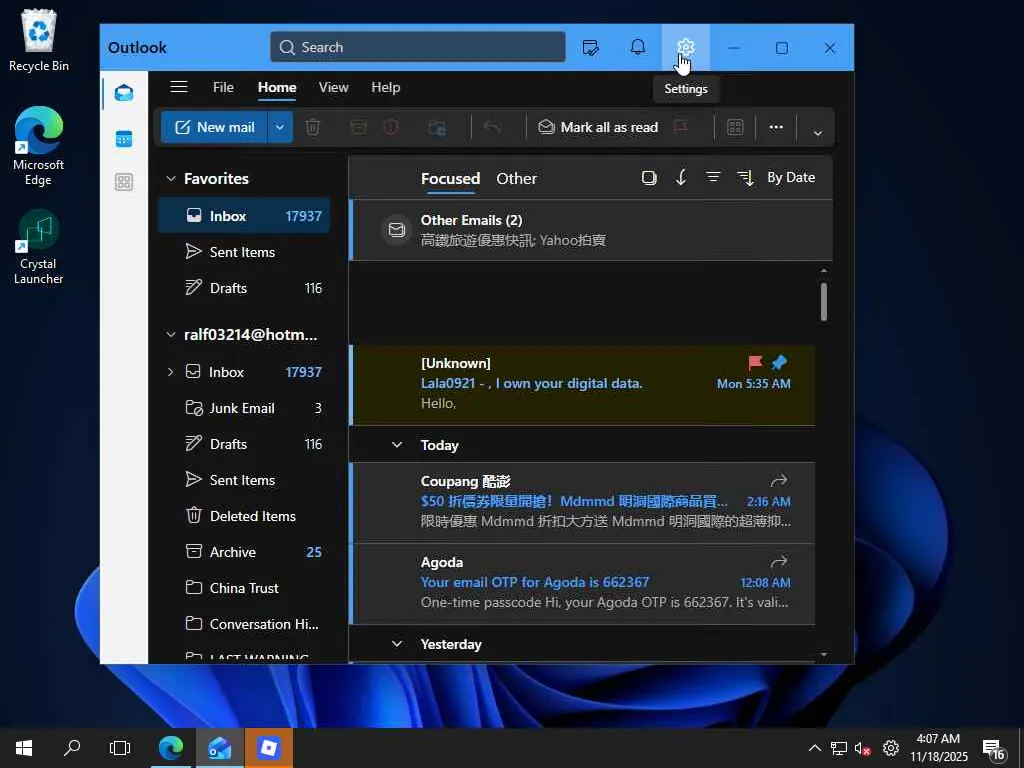Click Other Emails envelope icon
Screen dimensions: 1024x768
[x=396, y=230]
